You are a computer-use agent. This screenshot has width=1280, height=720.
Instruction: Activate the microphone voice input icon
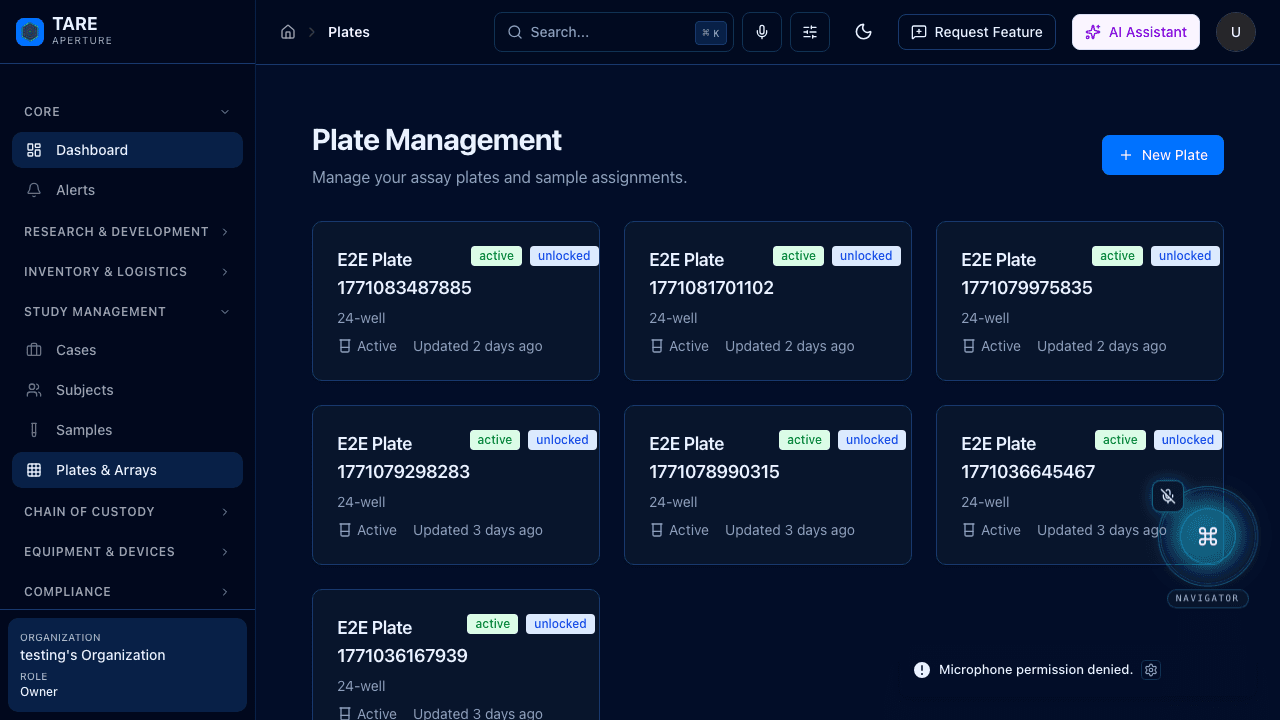click(x=761, y=31)
